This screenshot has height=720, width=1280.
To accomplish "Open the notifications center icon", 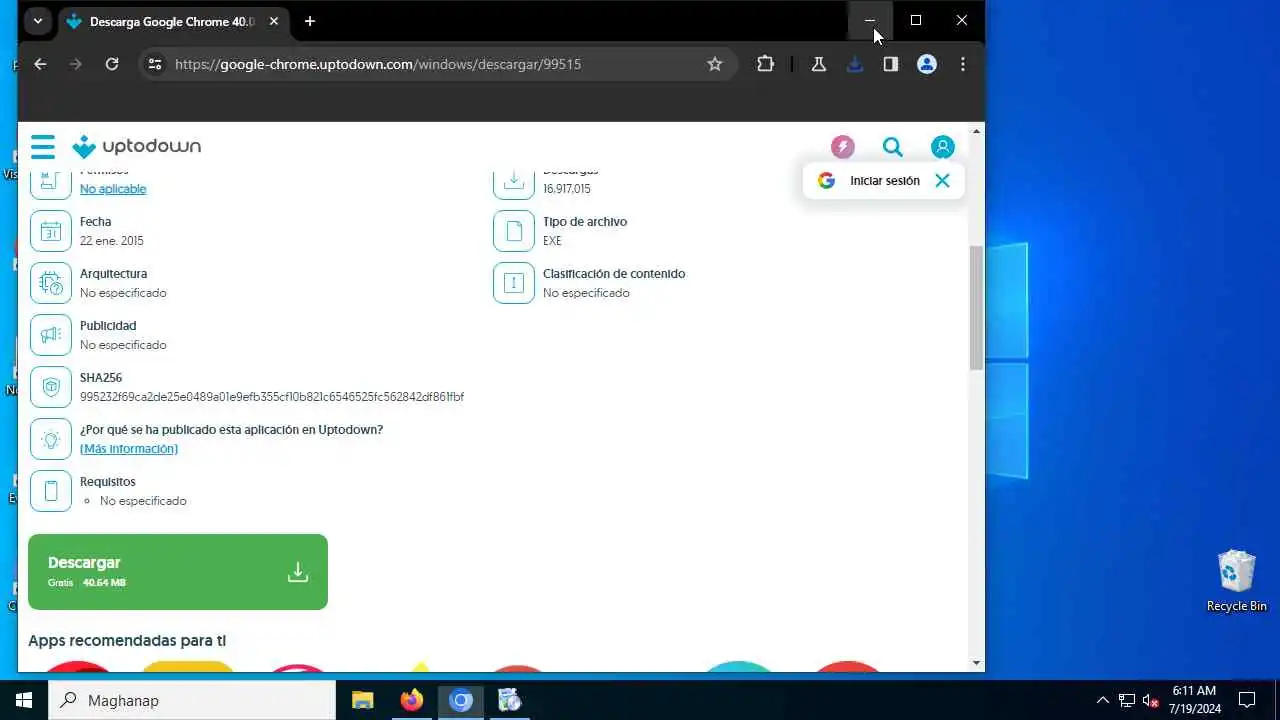I will [x=1247, y=700].
